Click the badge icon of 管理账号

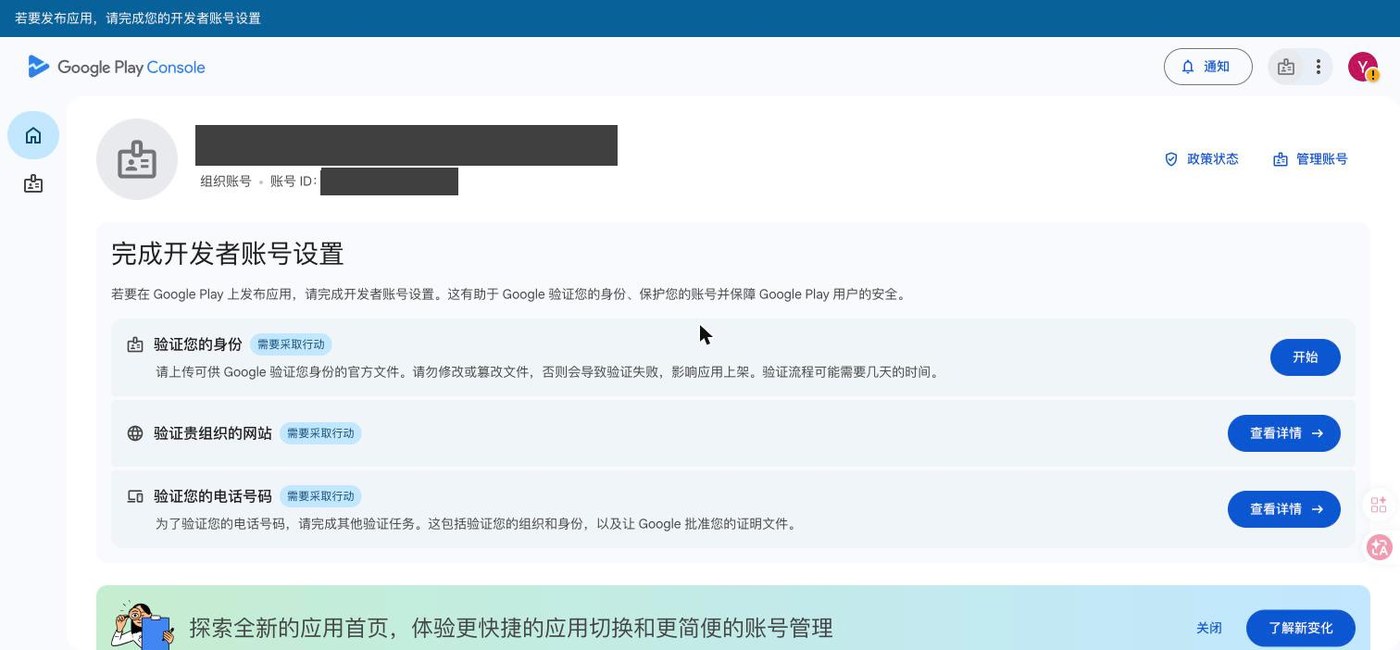pyautogui.click(x=1280, y=159)
